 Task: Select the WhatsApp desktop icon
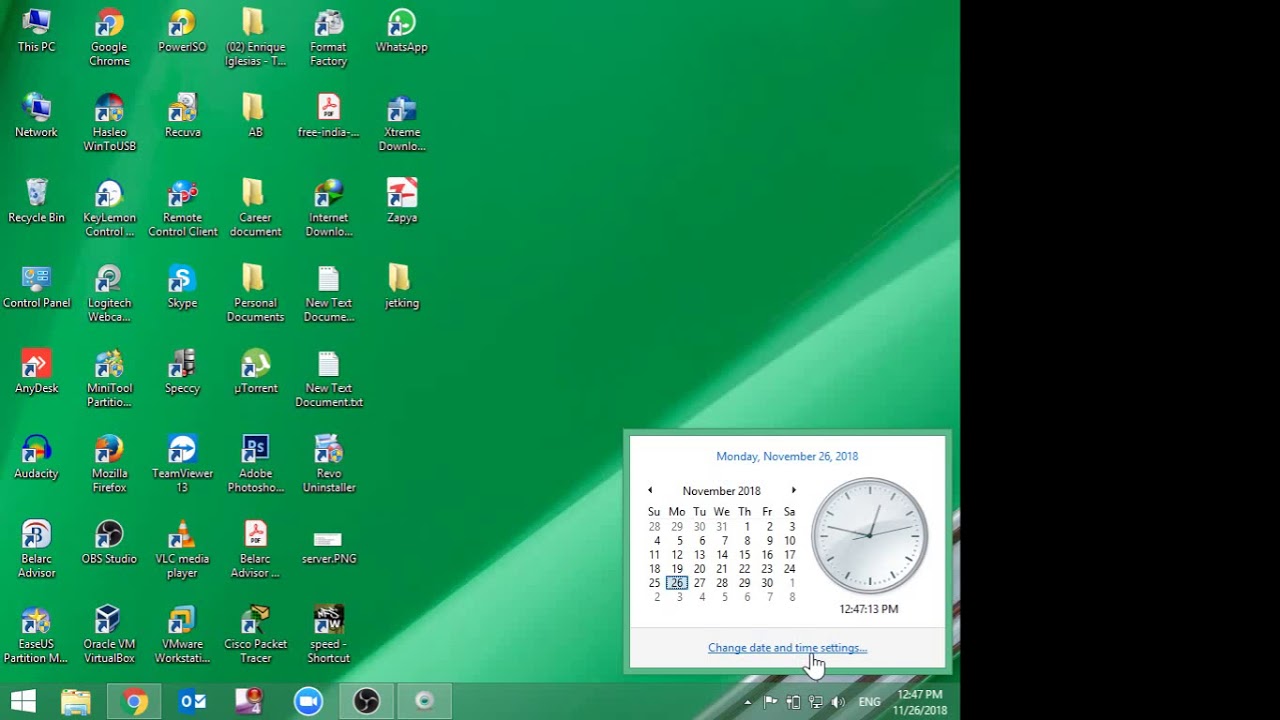[402, 31]
